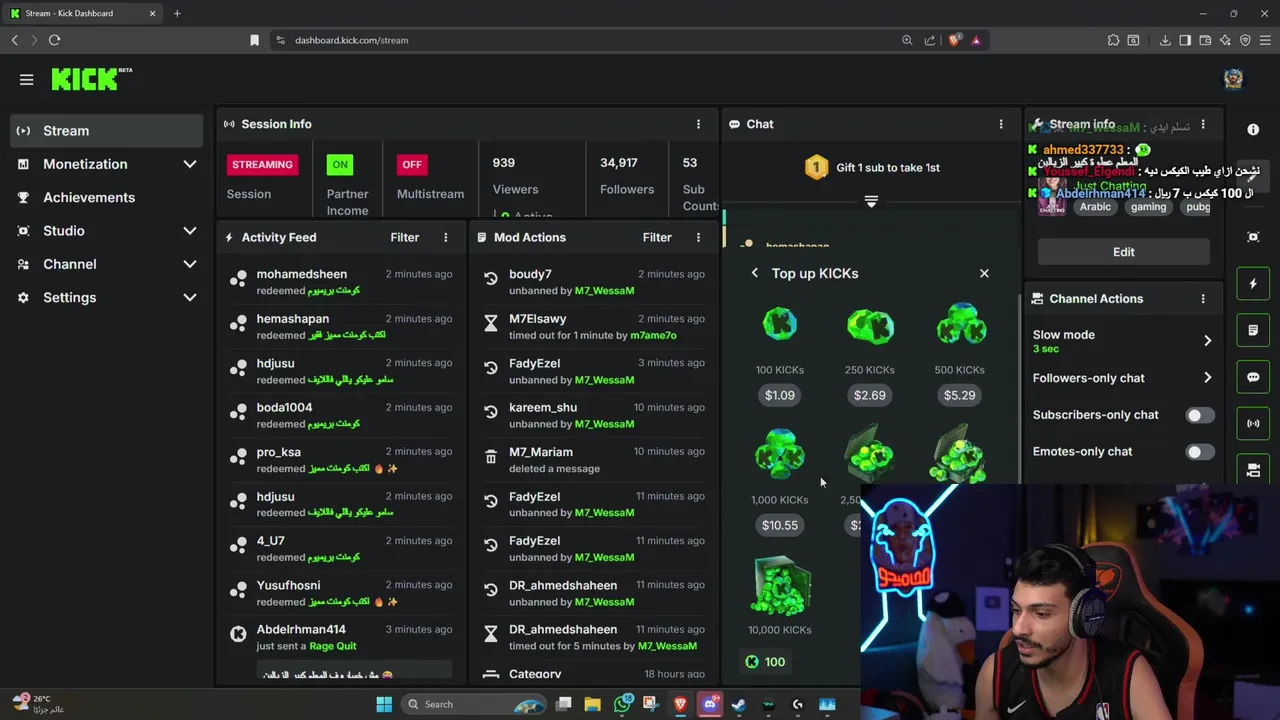Screen dimensions: 1280x720
Task: Open Mod Actions Filter dropdown
Action: point(657,237)
